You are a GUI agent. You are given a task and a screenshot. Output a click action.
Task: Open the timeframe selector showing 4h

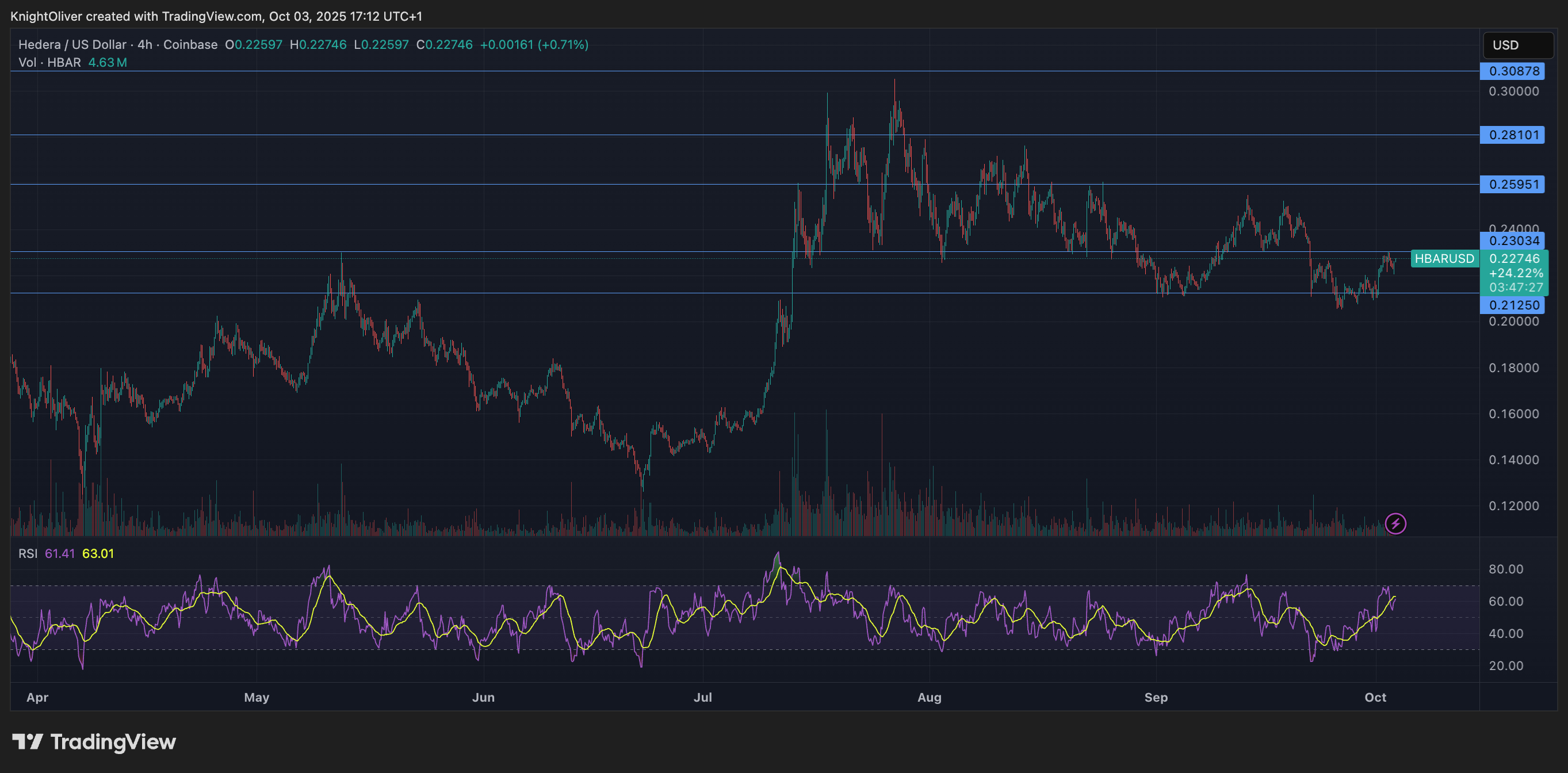click(144, 44)
